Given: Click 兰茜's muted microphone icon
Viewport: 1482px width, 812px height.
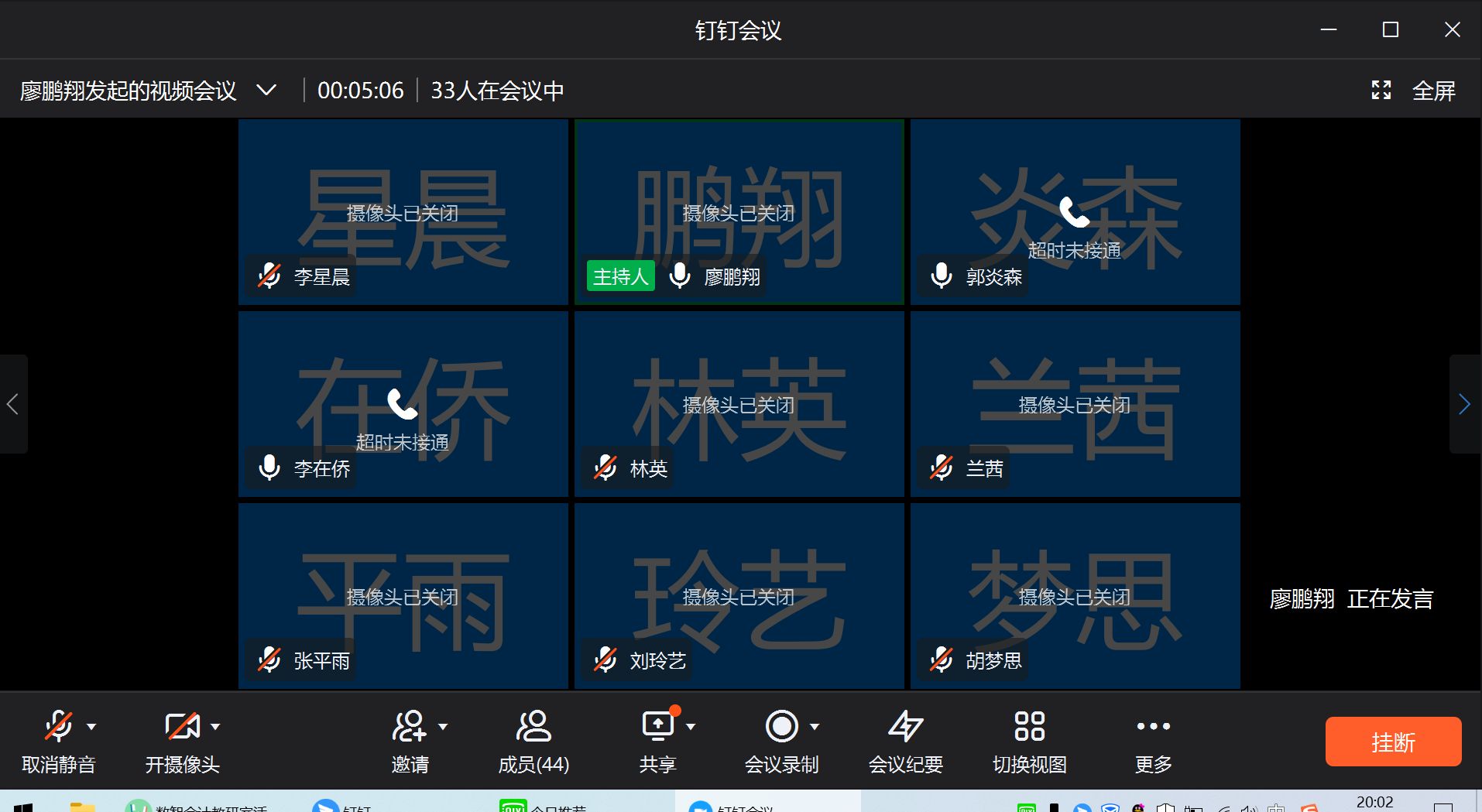Looking at the screenshot, I should click(942, 468).
